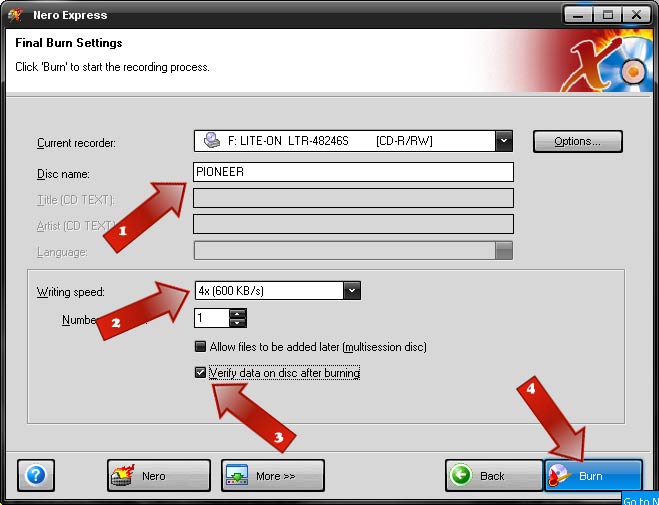Click the Writing speed label
659x505 pixels.
[x=71, y=292]
